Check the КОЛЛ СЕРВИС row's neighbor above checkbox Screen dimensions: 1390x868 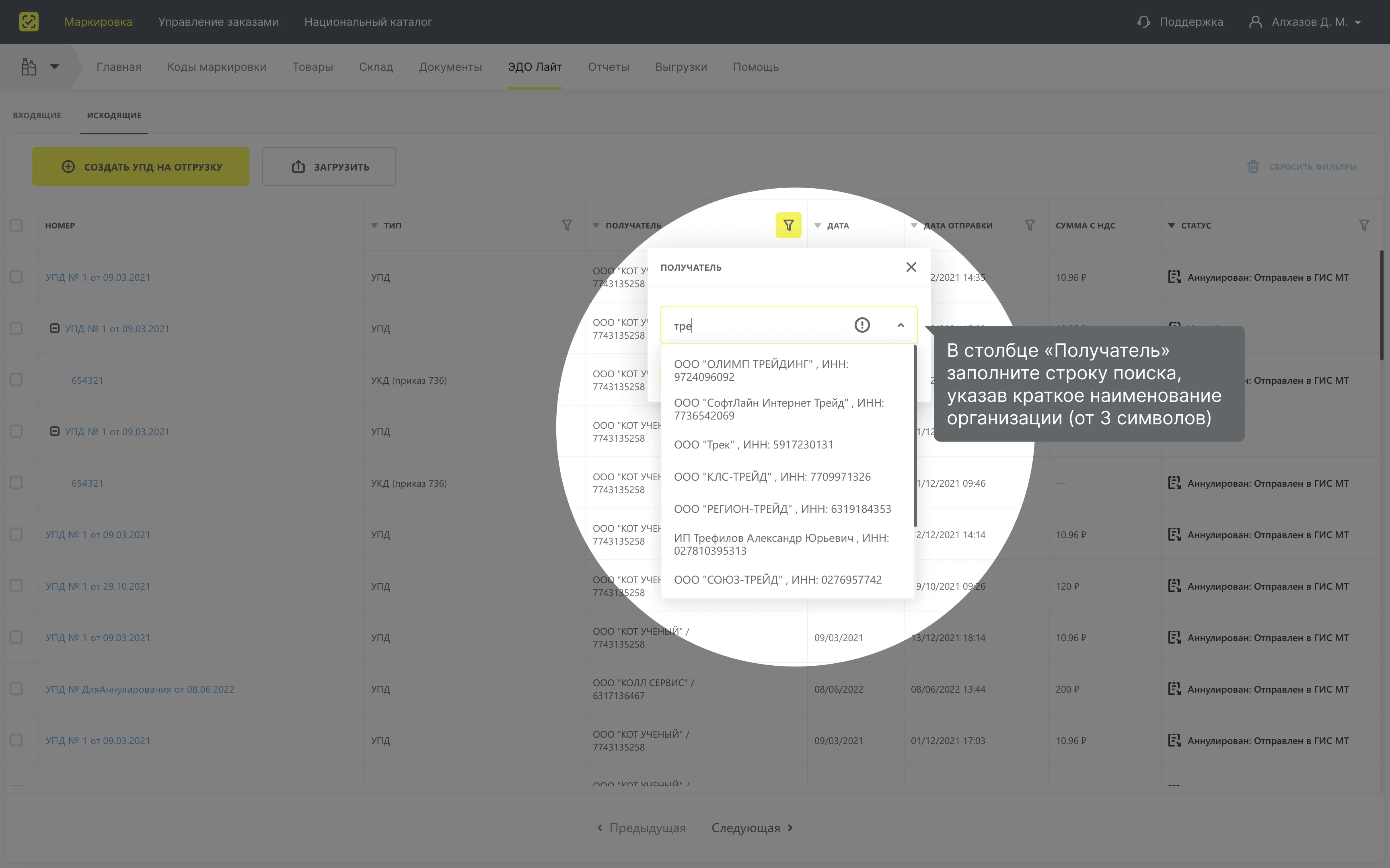click(x=16, y=637)
